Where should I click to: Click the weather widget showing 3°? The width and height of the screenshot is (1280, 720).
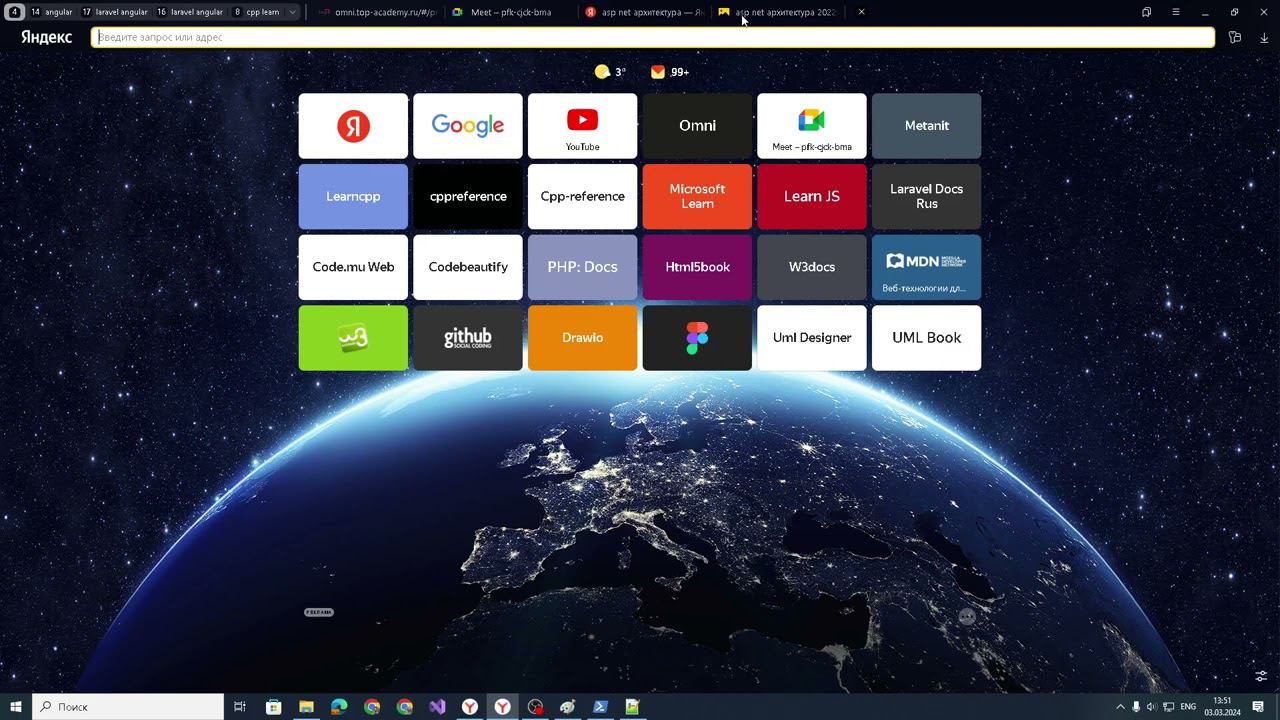point(610,72)
